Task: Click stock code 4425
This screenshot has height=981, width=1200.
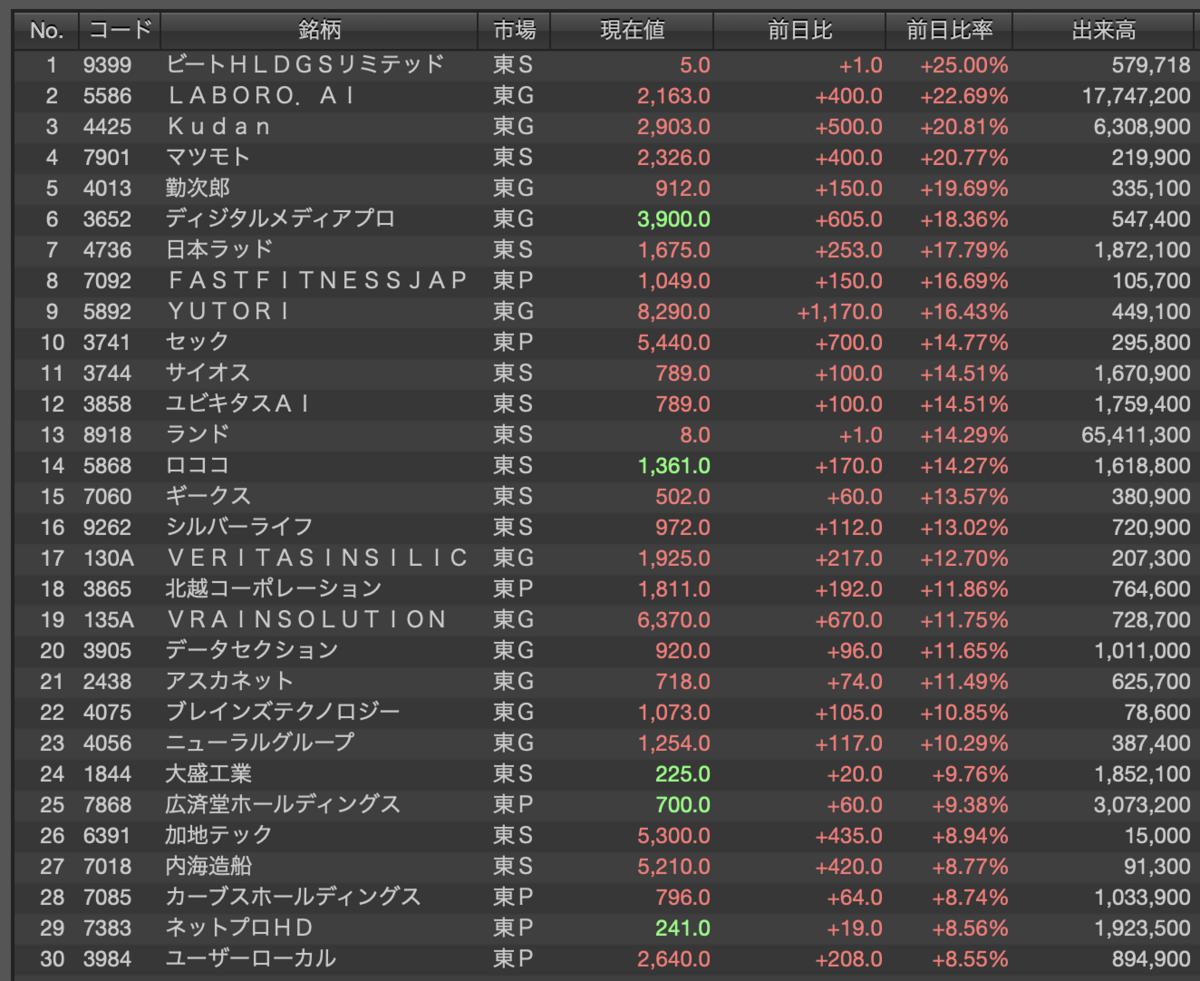Action: (107, 128)
